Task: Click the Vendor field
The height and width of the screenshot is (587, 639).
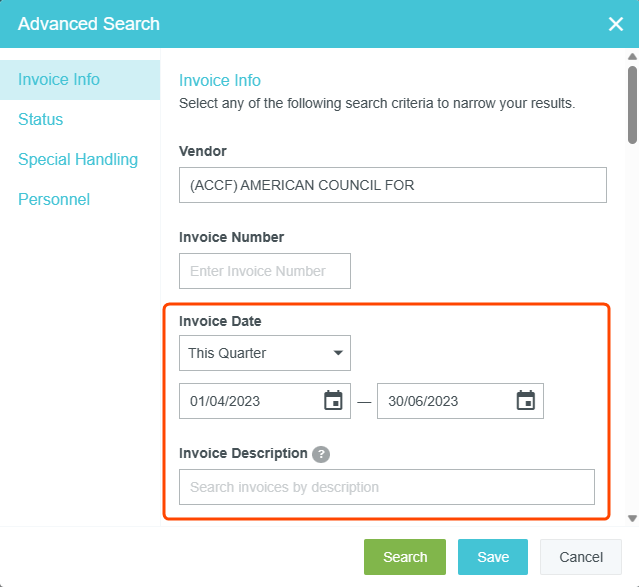Action: 392,185
